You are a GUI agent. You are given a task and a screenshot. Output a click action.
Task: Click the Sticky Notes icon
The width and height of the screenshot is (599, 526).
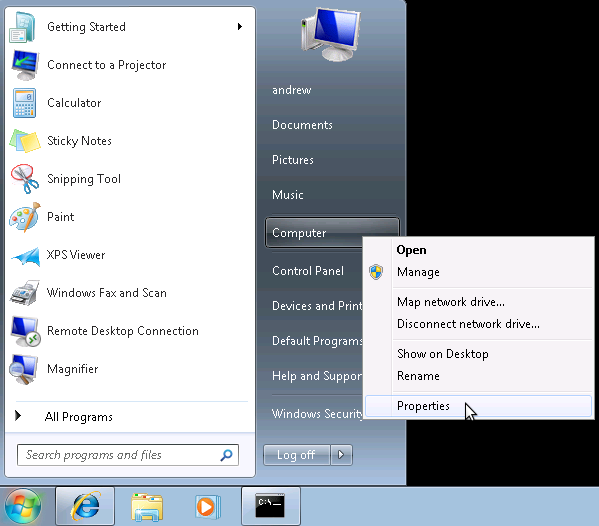click(x=24, y=141)
